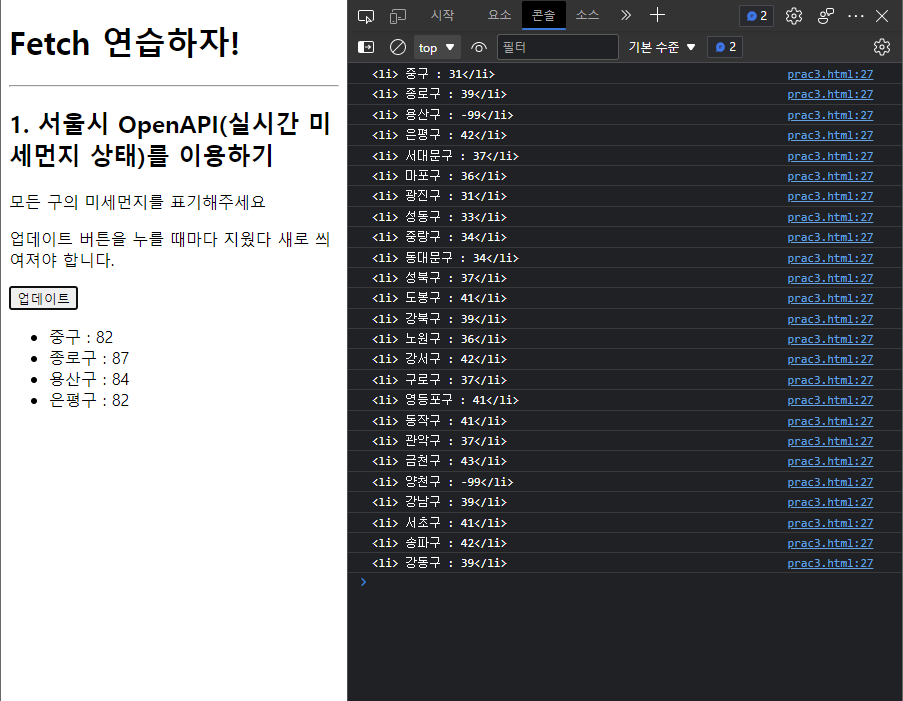Select console log '금천구 : 43'

pos(439,461)
